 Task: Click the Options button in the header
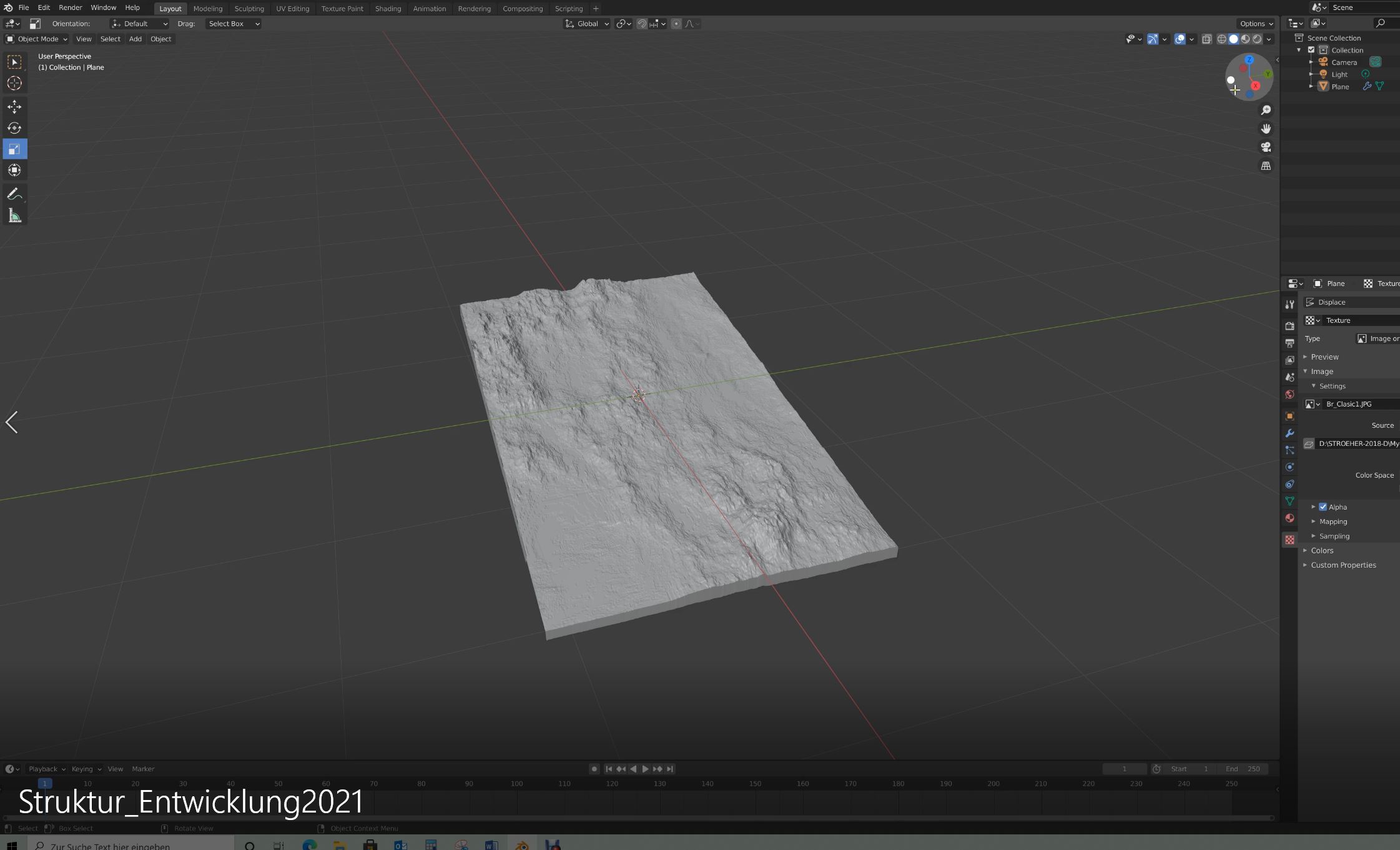pyautogui.click(x=1256, y=24)
